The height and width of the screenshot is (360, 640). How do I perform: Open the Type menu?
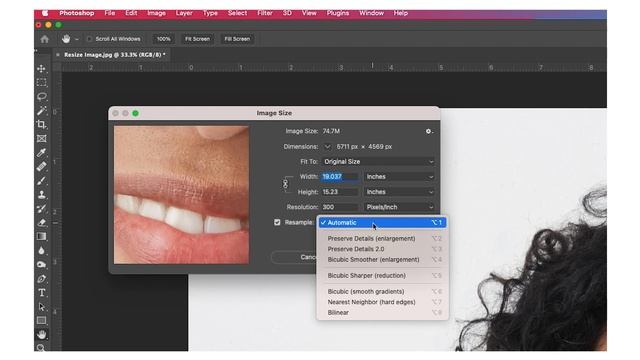(210, 13)
